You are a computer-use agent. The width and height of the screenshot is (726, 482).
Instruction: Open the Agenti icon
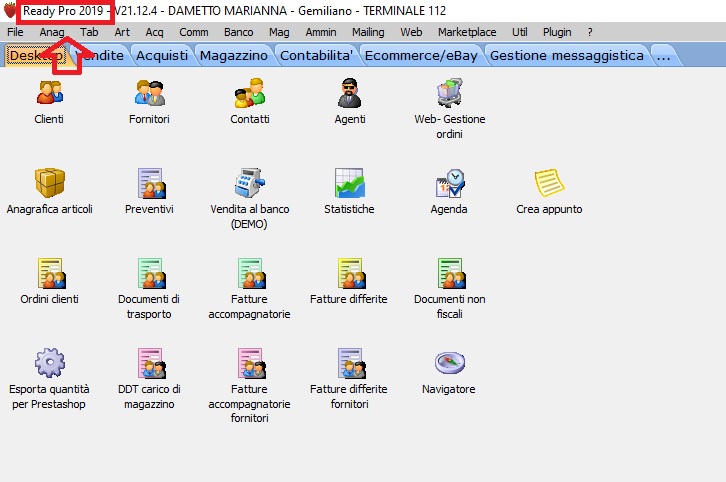click(x=350, y=92)
